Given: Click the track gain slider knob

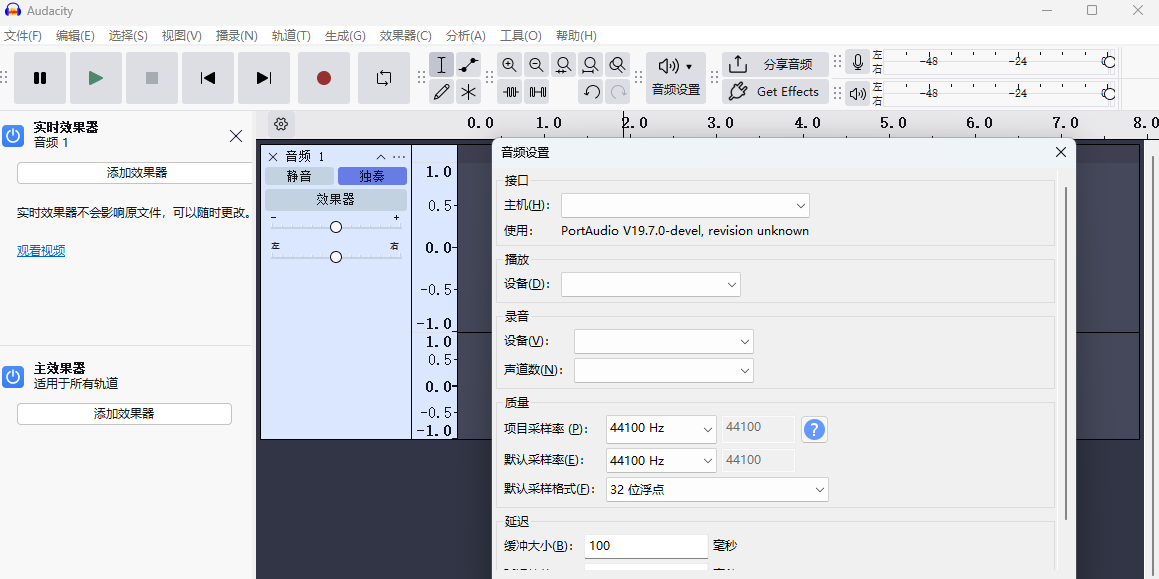Looking at the screenshot, I should pyautogui.click(x=336, y=227).
